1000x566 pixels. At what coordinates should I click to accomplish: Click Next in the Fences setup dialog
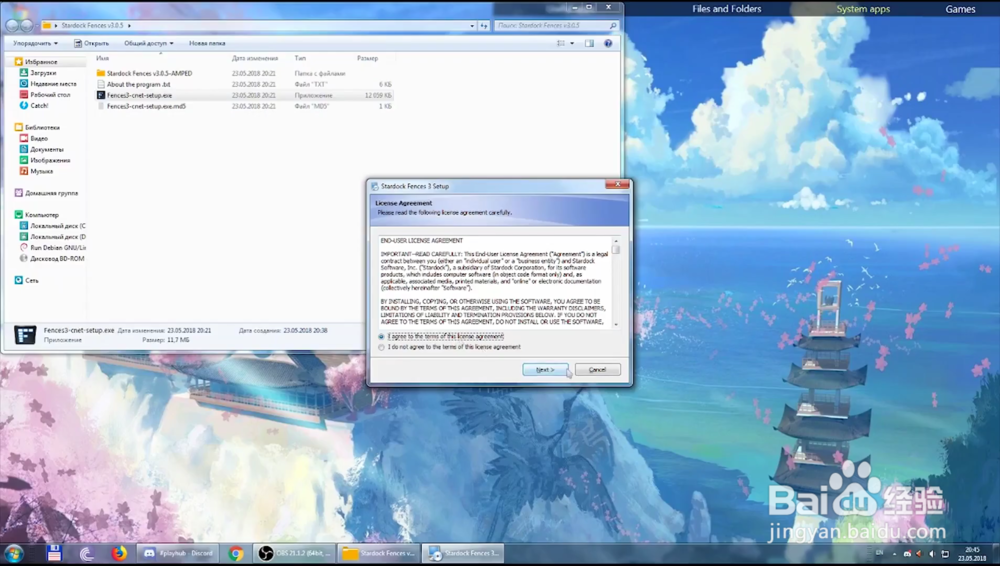[545, 369]
